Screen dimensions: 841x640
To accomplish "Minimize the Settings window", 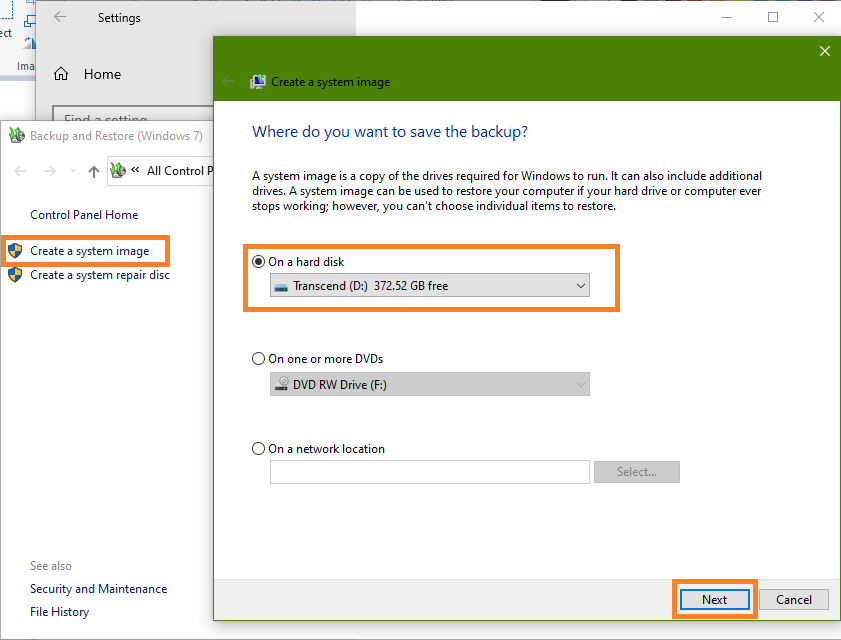I will 727,17.
